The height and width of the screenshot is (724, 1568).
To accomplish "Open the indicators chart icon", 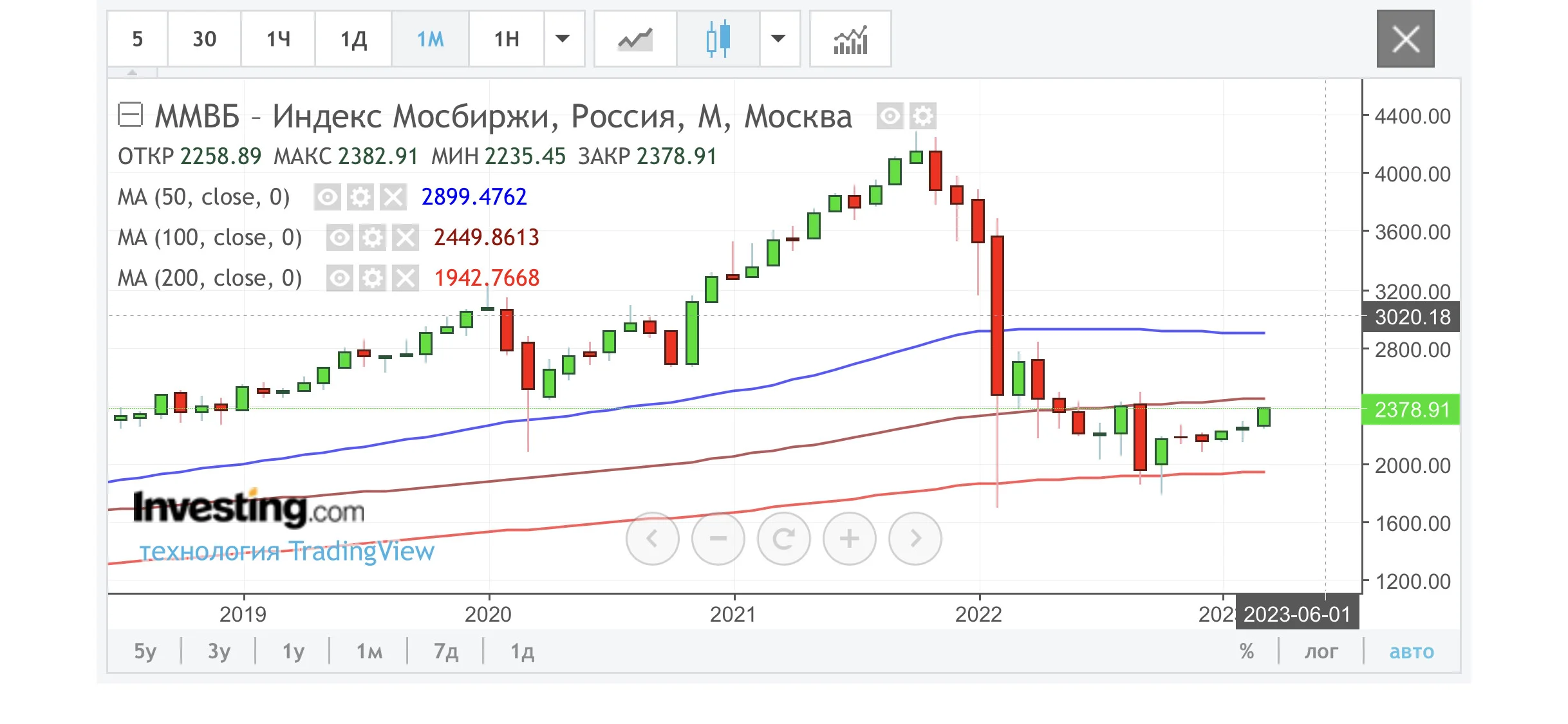I will [850, 39].
